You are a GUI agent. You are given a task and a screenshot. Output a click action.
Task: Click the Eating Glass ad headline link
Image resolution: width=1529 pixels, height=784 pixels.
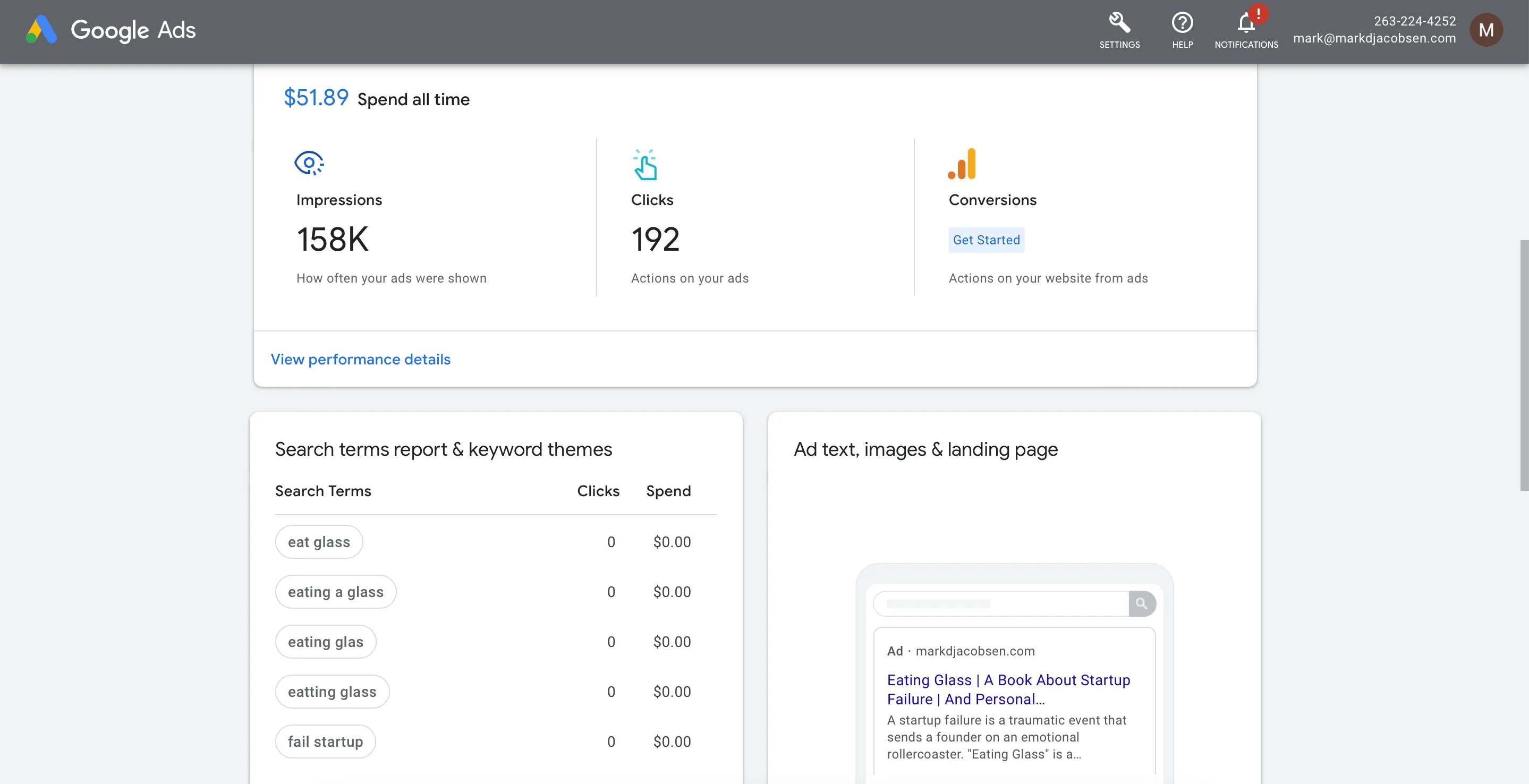click(1008, 689)
